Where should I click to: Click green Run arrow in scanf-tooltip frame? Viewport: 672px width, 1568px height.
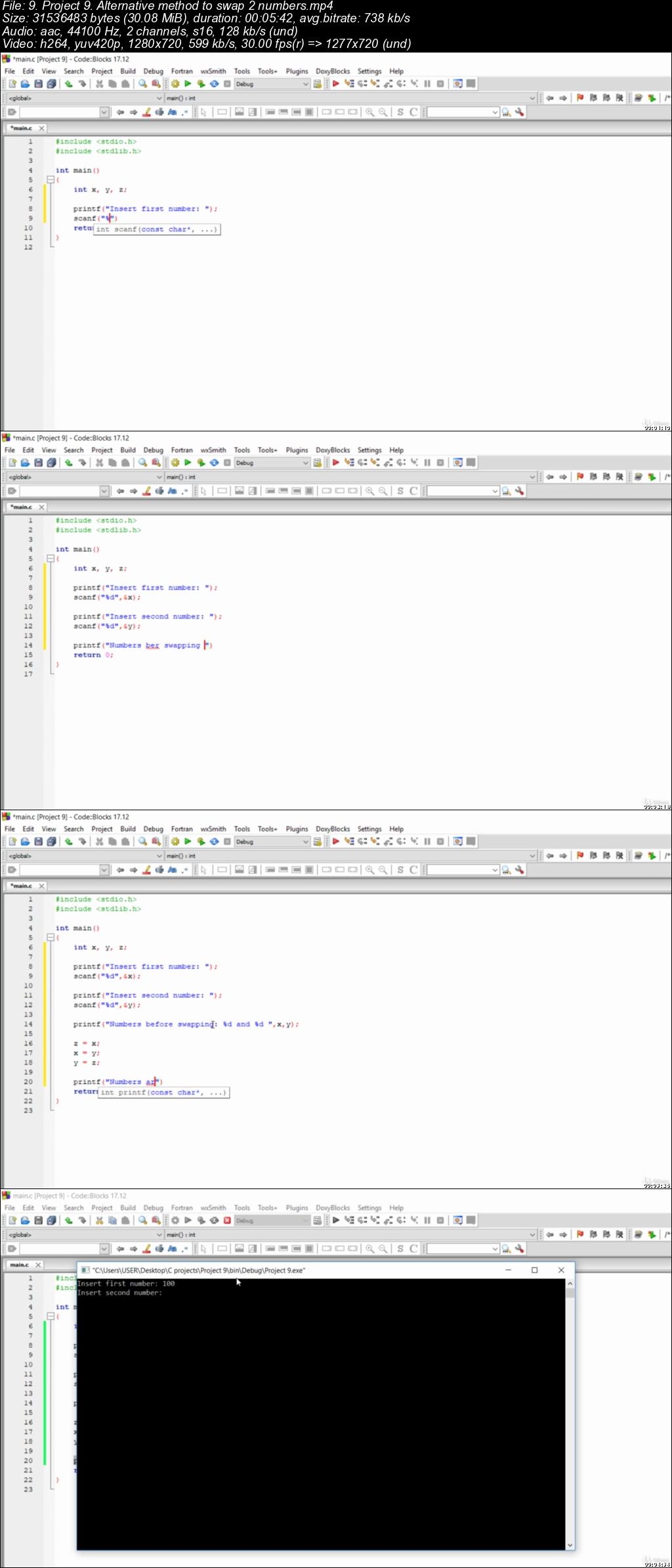coord(188,84)
